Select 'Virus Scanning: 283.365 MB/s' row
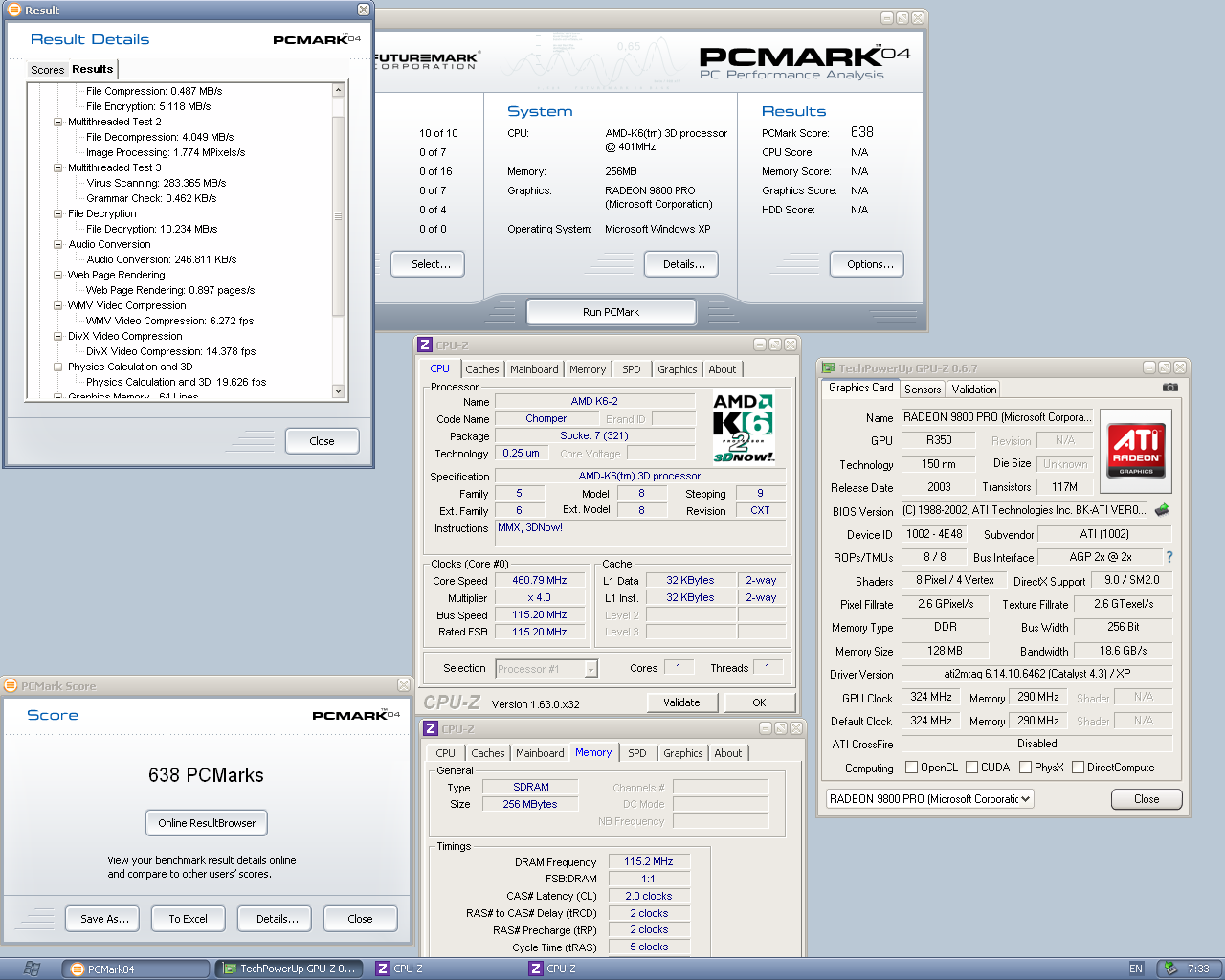The image size is (1225, 980). click(156, 183)
